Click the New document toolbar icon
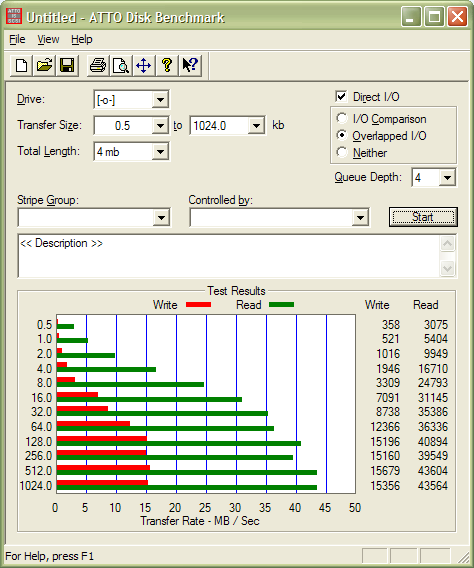This screenshot has height=568, width=474. coord(21,66)
